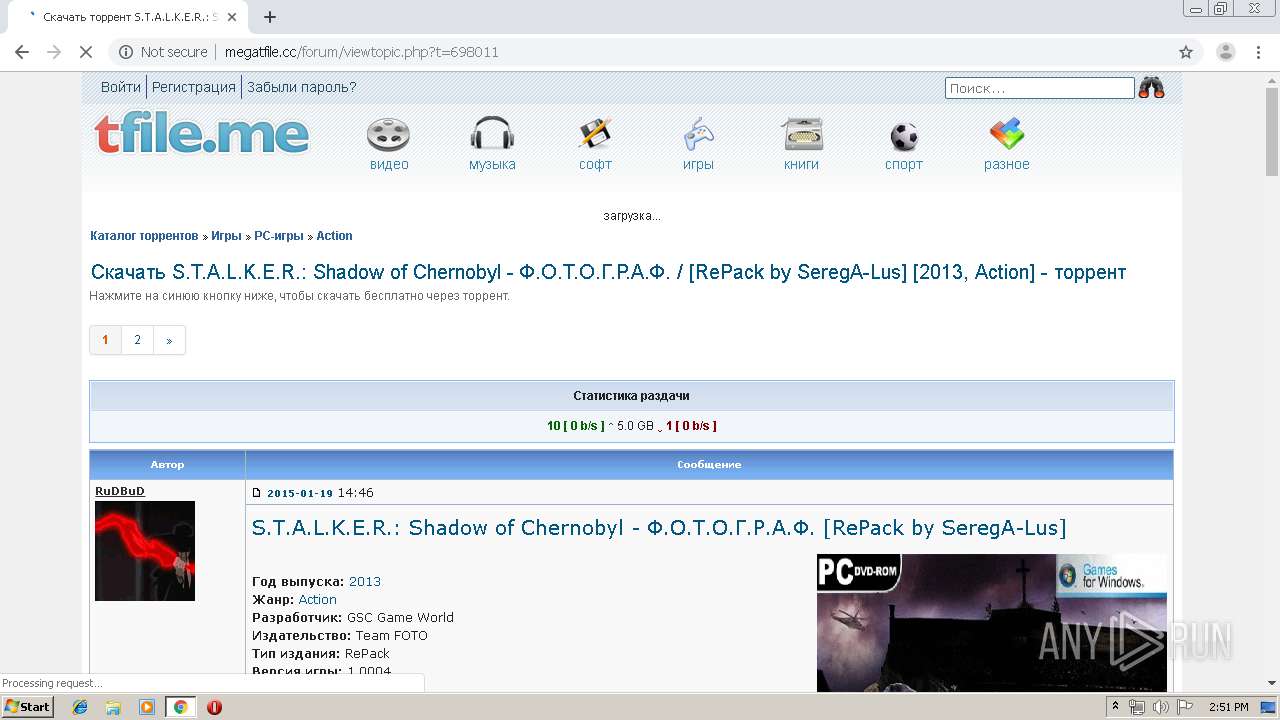Image resolution: width=1280 pixels, height=720 pixels.
Task: Bookmark this page with star icon
Action: tap(1186, 52)
